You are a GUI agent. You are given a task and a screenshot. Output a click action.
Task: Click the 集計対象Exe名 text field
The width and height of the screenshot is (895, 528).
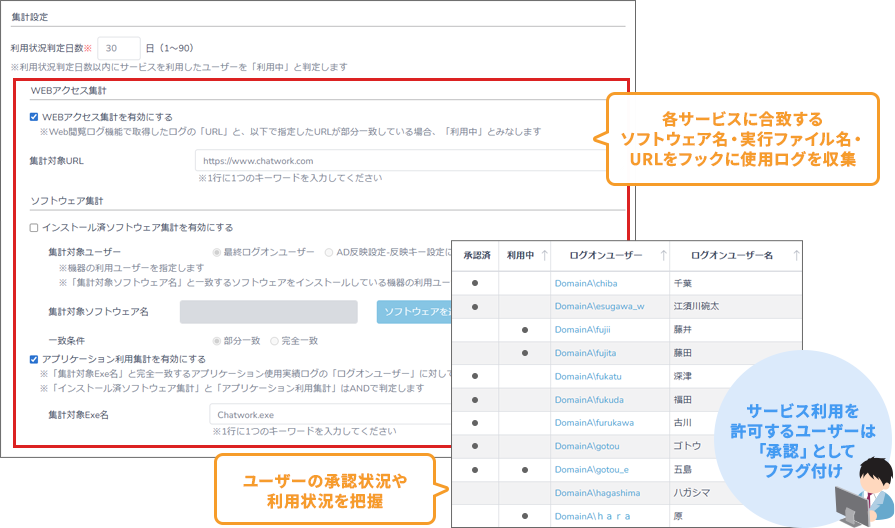coord(330,415)
